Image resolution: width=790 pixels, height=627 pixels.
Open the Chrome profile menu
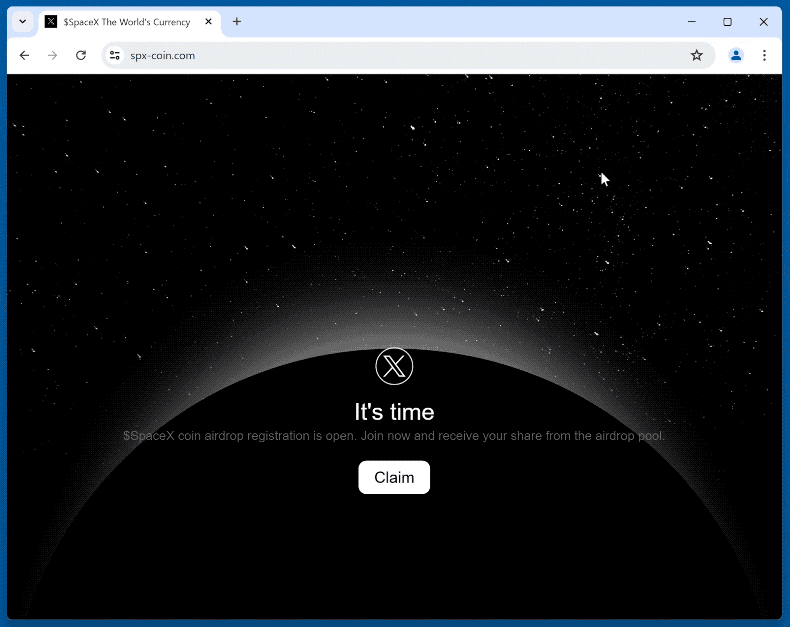point(736,56)
